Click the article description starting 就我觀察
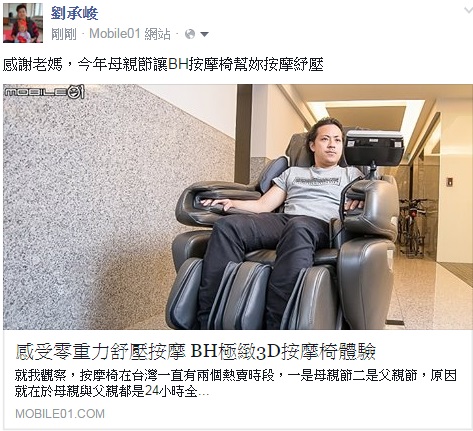The image size is (473, 431). [x=235, y=383]
